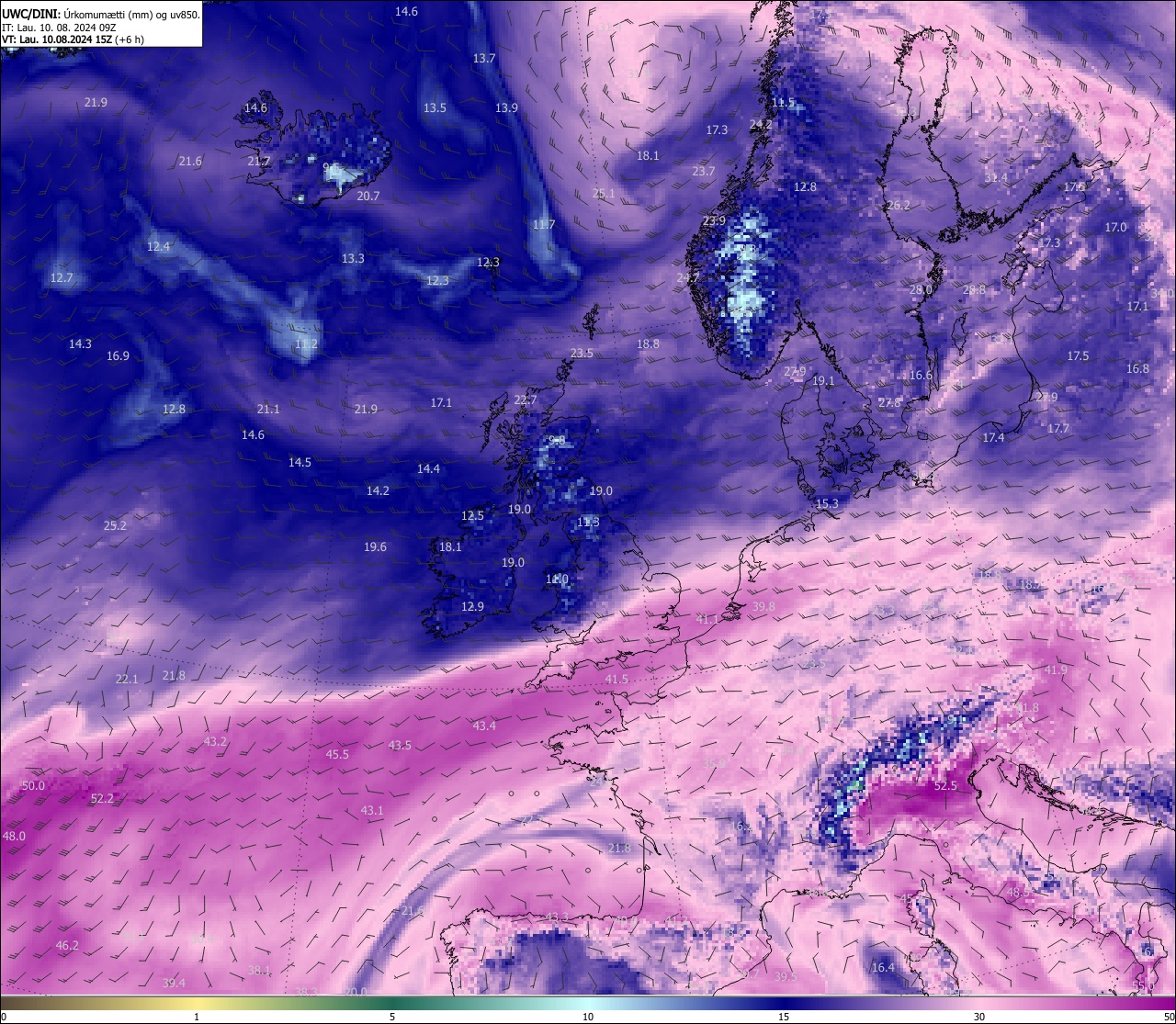Select the 41.5 value over southern England
Image resolution: width=1176 pixels, height=1024 pixels.
tap(616, 680)
